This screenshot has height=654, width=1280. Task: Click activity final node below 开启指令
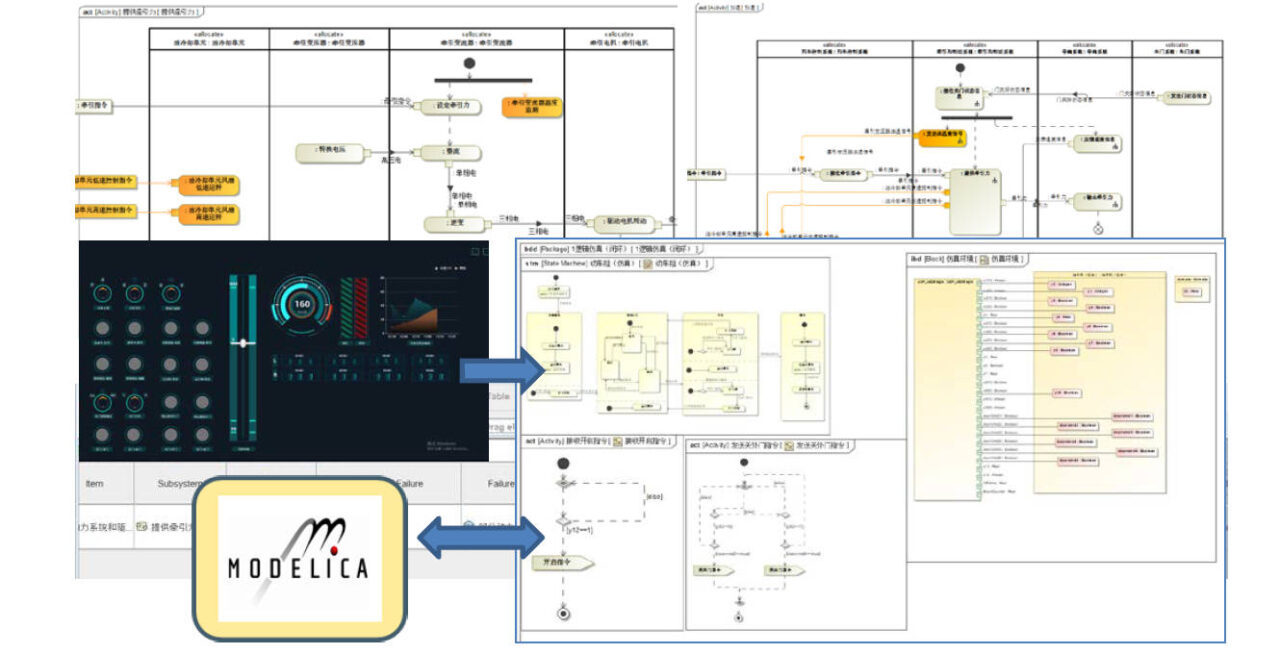pos(563,613)
